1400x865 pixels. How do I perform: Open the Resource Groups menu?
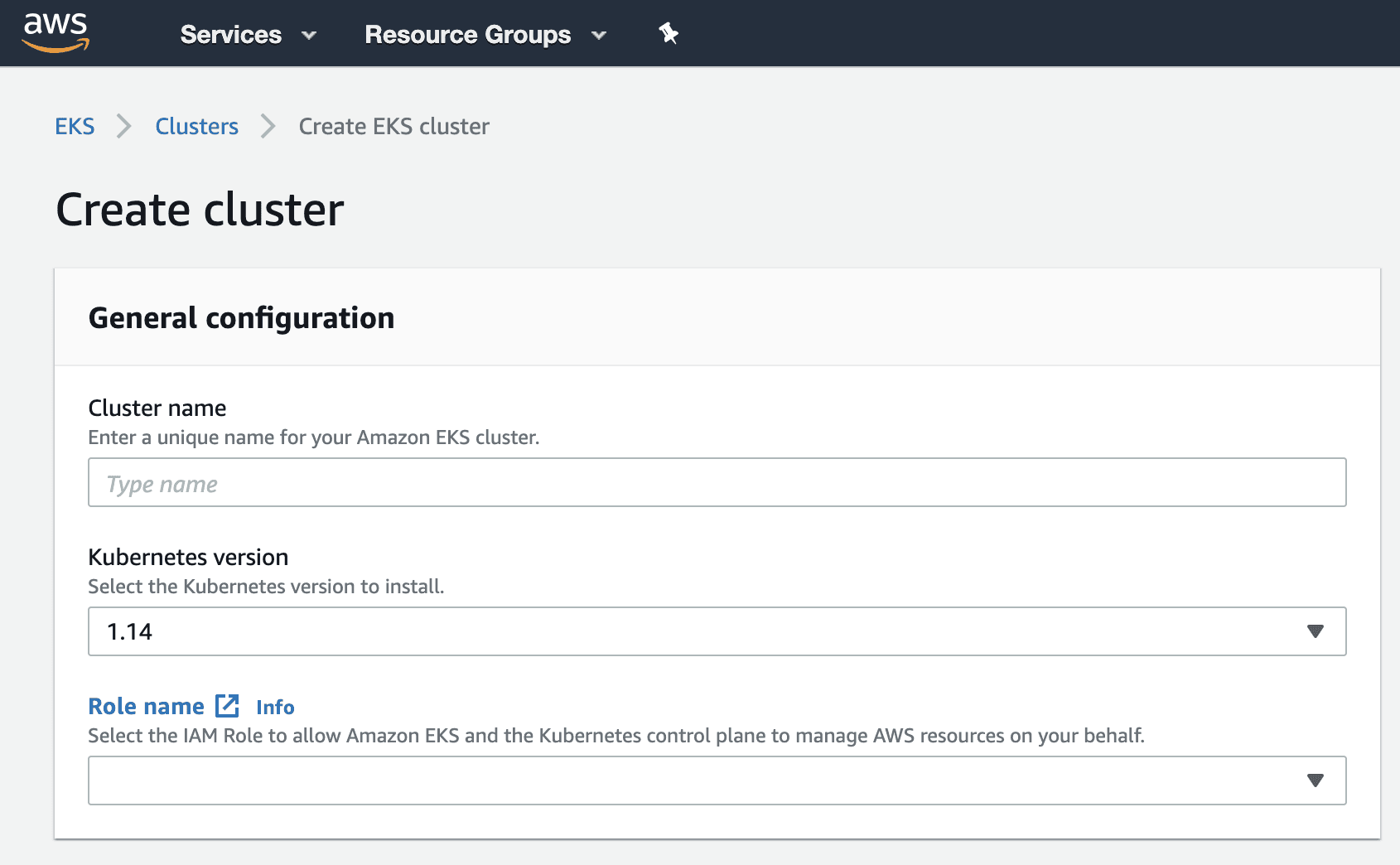coord(467,35)
